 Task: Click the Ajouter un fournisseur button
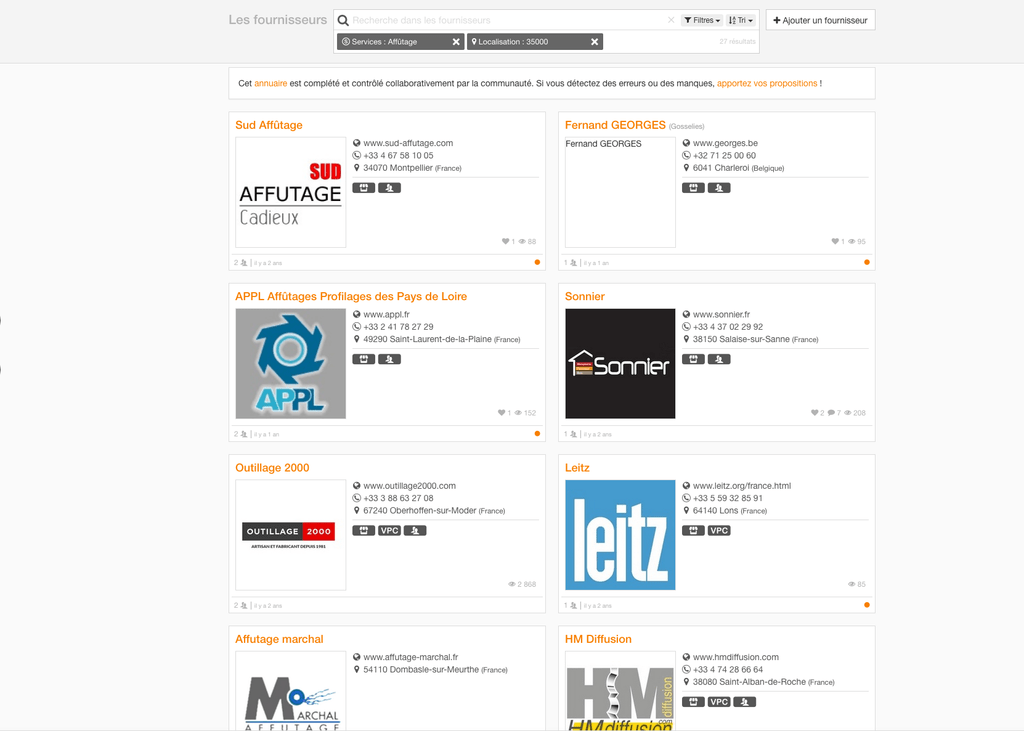coord(820,20)
